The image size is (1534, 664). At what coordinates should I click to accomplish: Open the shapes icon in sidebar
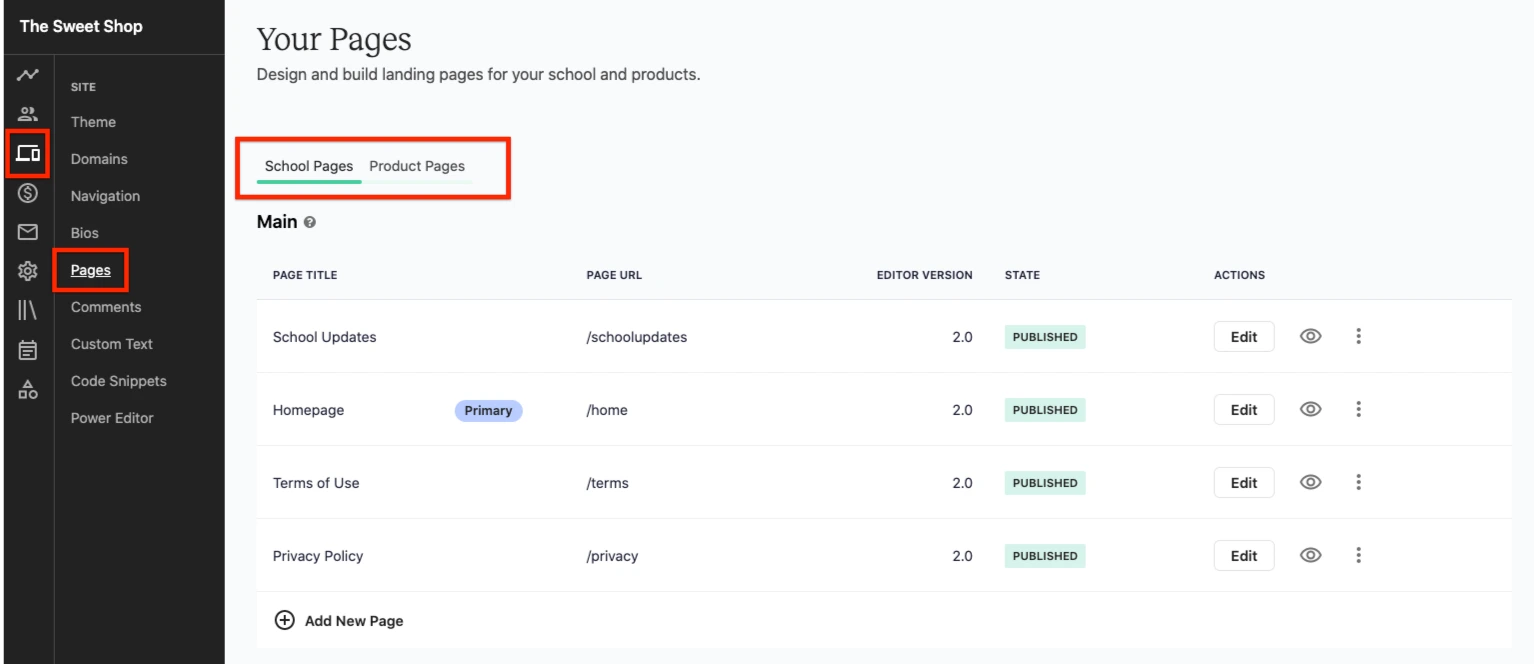pos(28,390)
